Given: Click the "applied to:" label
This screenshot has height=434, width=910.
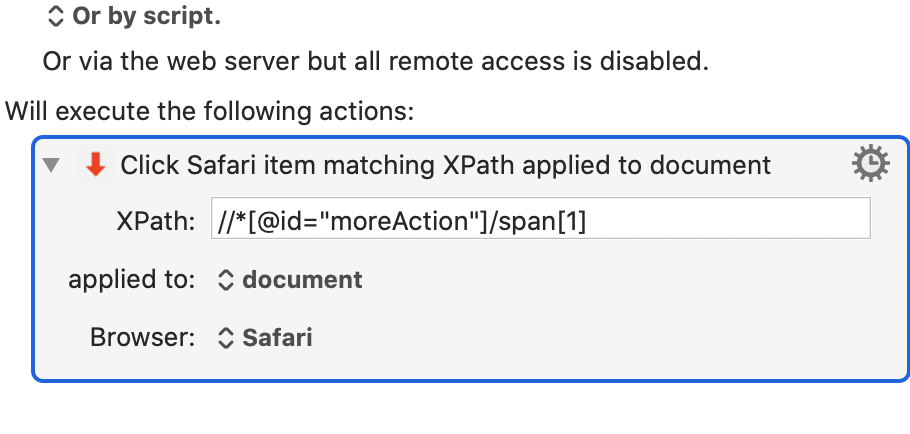Looking at the screenshot, I should [132, 280].
